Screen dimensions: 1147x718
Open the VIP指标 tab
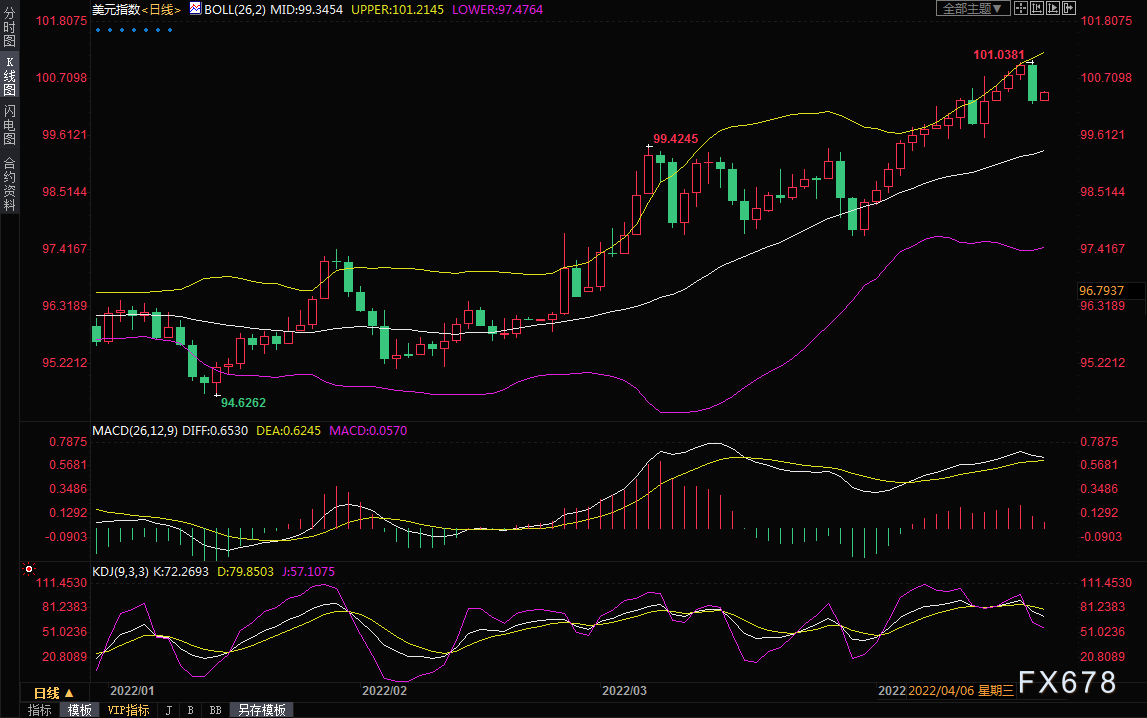128,710
